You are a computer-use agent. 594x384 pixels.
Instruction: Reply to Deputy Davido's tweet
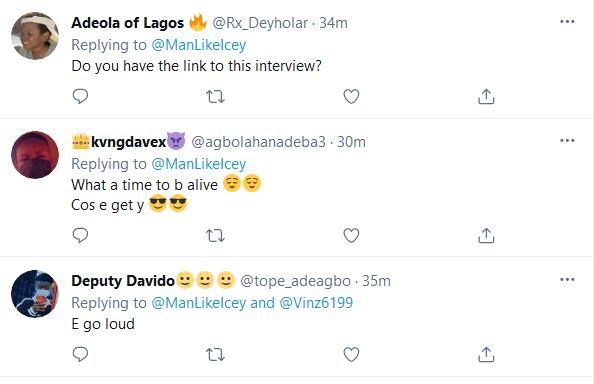(x=80, y=354)
